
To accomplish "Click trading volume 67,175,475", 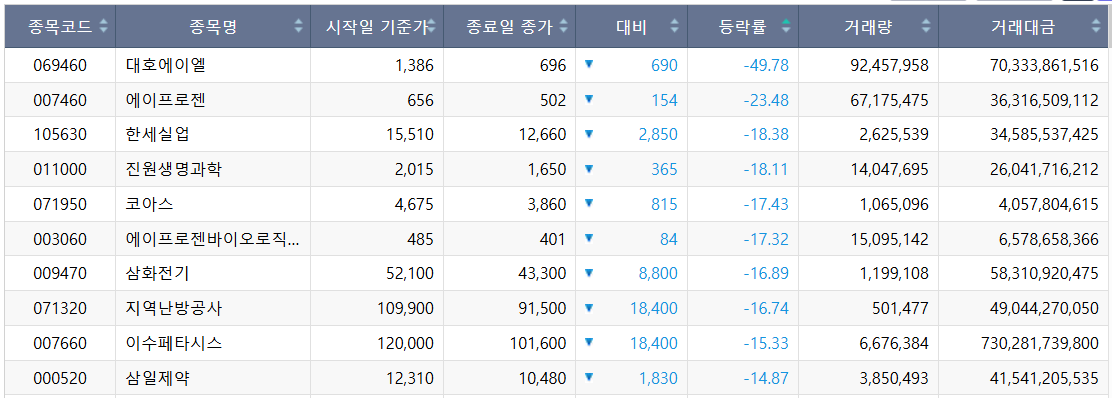I will pos(889,101).
